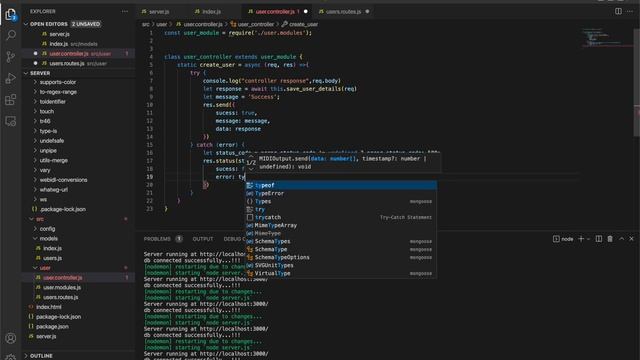Collapse the SERVER folder section
Image resolution: width=640 pixels, height=360 pixels.
[x=40, y=73]
